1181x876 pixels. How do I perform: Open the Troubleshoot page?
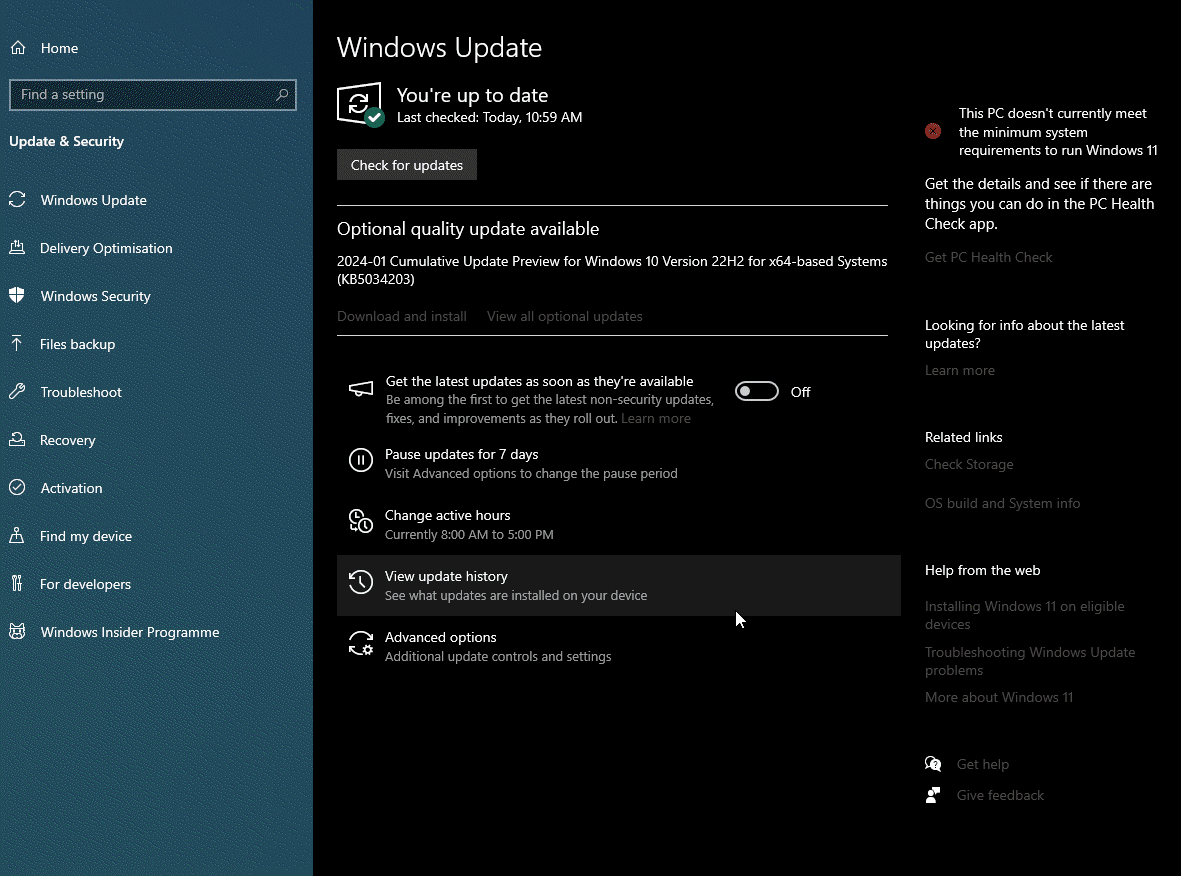pyautogui.click(x=81, y=392)
